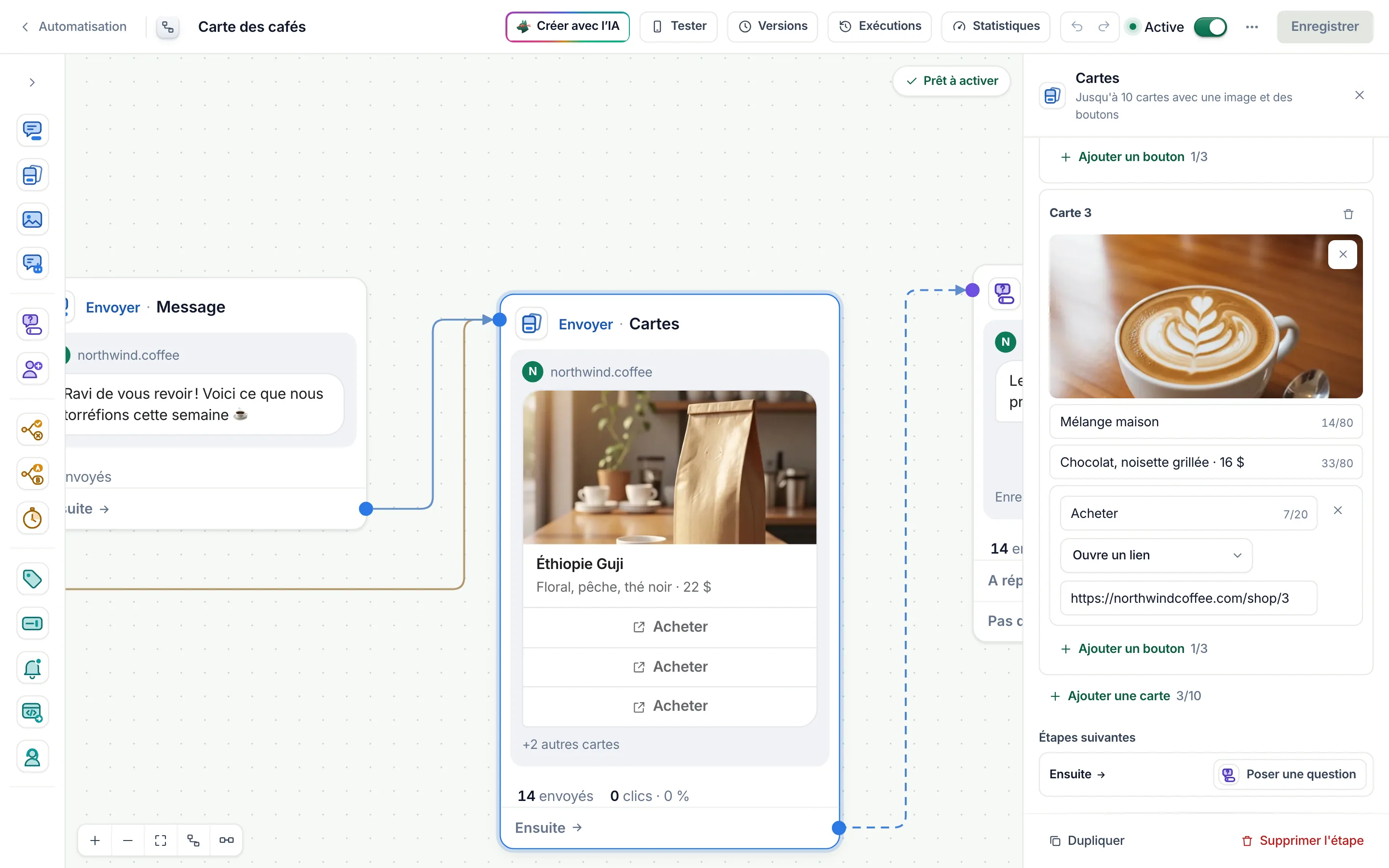The height and width of the screenshot is (868, 1389).
Task: Close the Cartes side panel
Action: pyautogui.click(x=1359, y=95)
